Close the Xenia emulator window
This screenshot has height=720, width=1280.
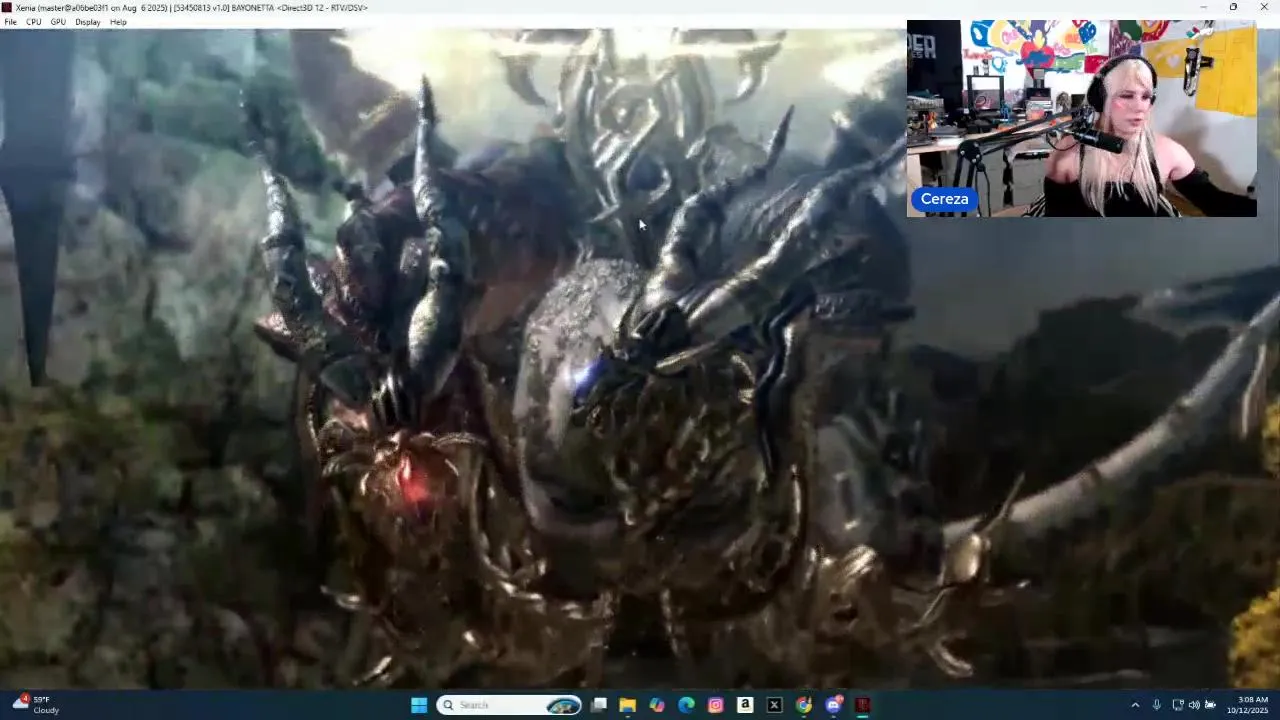1263,7
